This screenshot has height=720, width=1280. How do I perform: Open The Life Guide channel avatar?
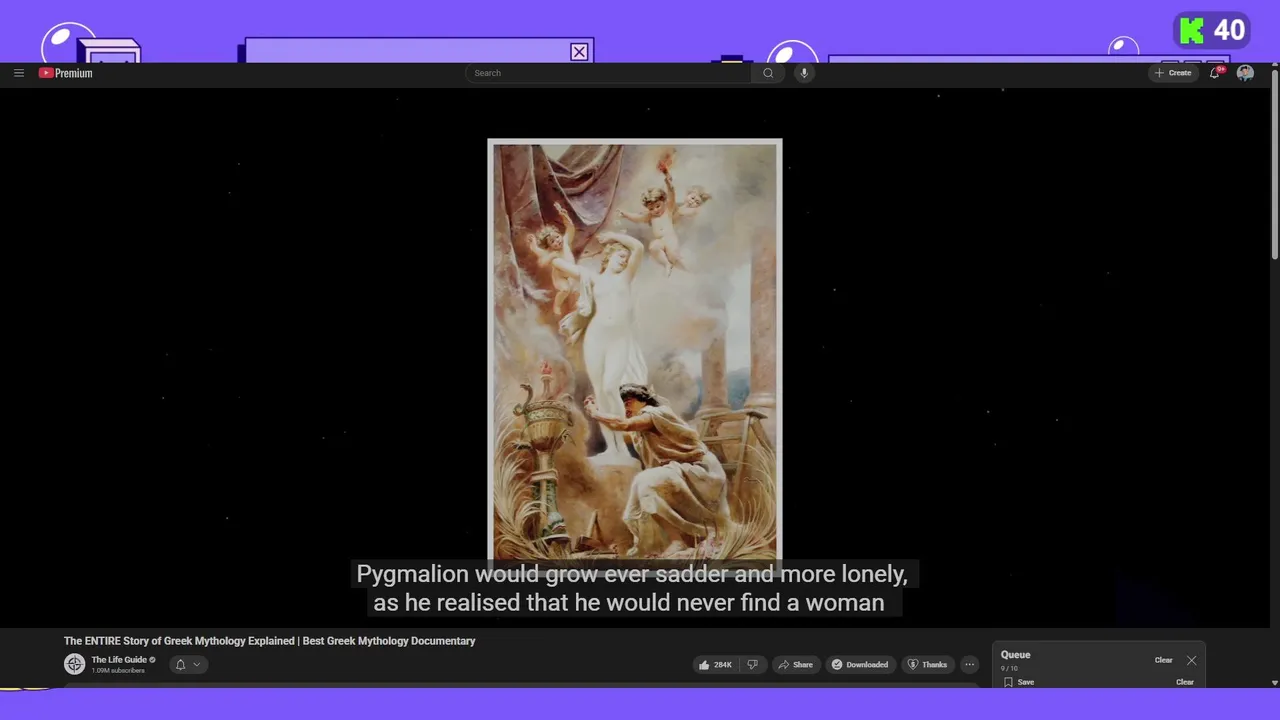tap(75, 664)
